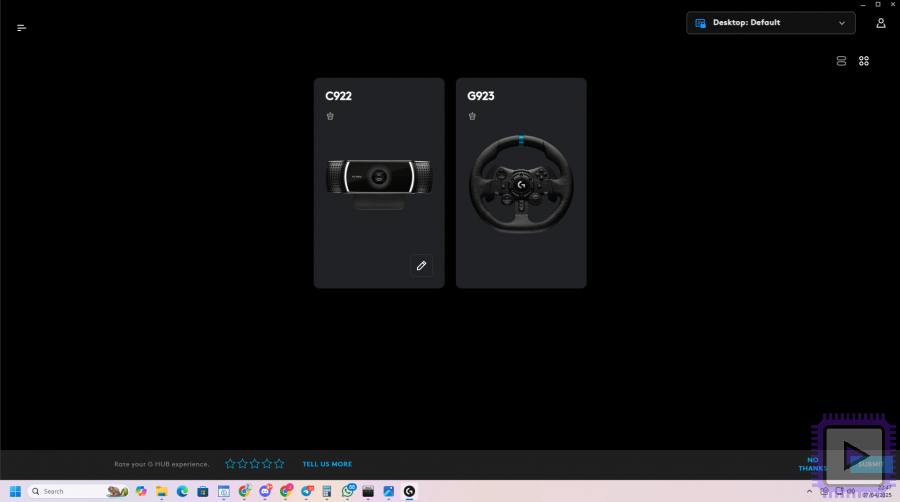The image size is (900, 502).
Task: Select the G923 device title
Action: click(481, 96)
